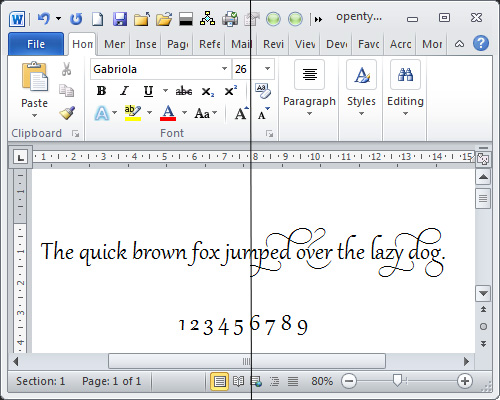Click the printer preview icon
This screenshot has width=500, height=400.
click(x=230, y=19)
